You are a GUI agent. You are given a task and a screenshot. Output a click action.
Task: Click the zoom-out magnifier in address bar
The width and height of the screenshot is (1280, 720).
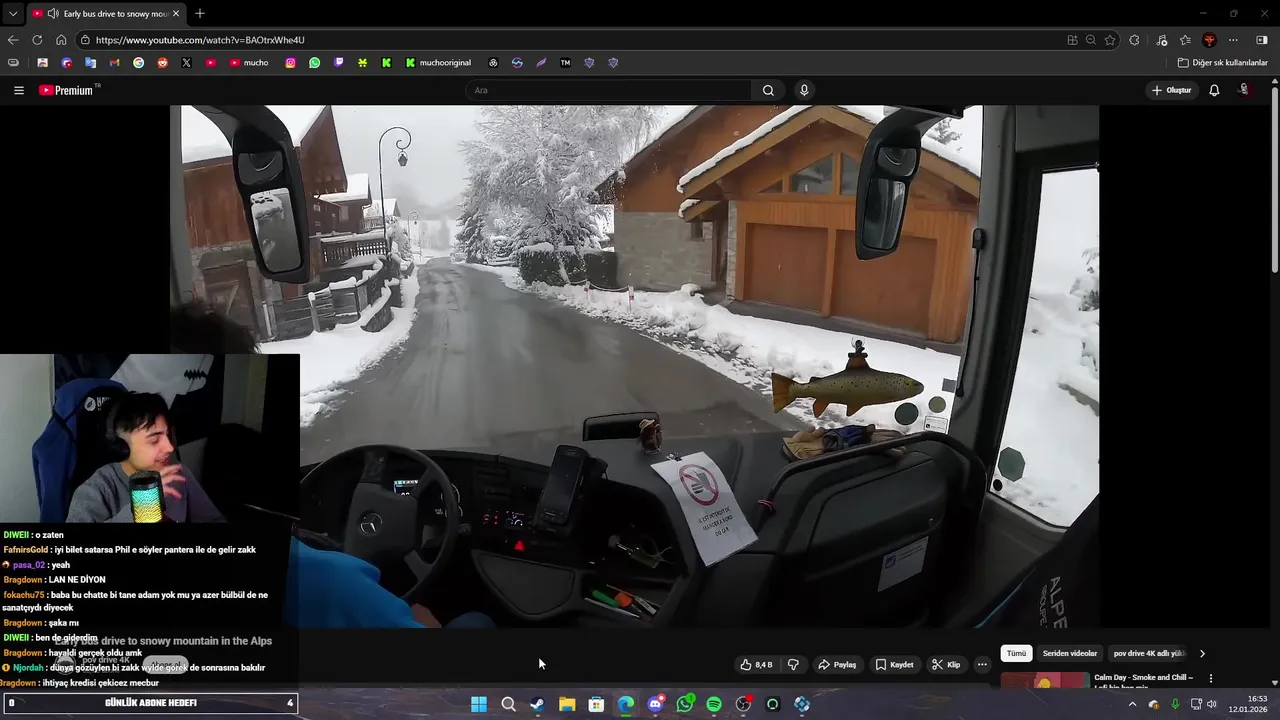pyautogui.click(x=1091, y=40)
